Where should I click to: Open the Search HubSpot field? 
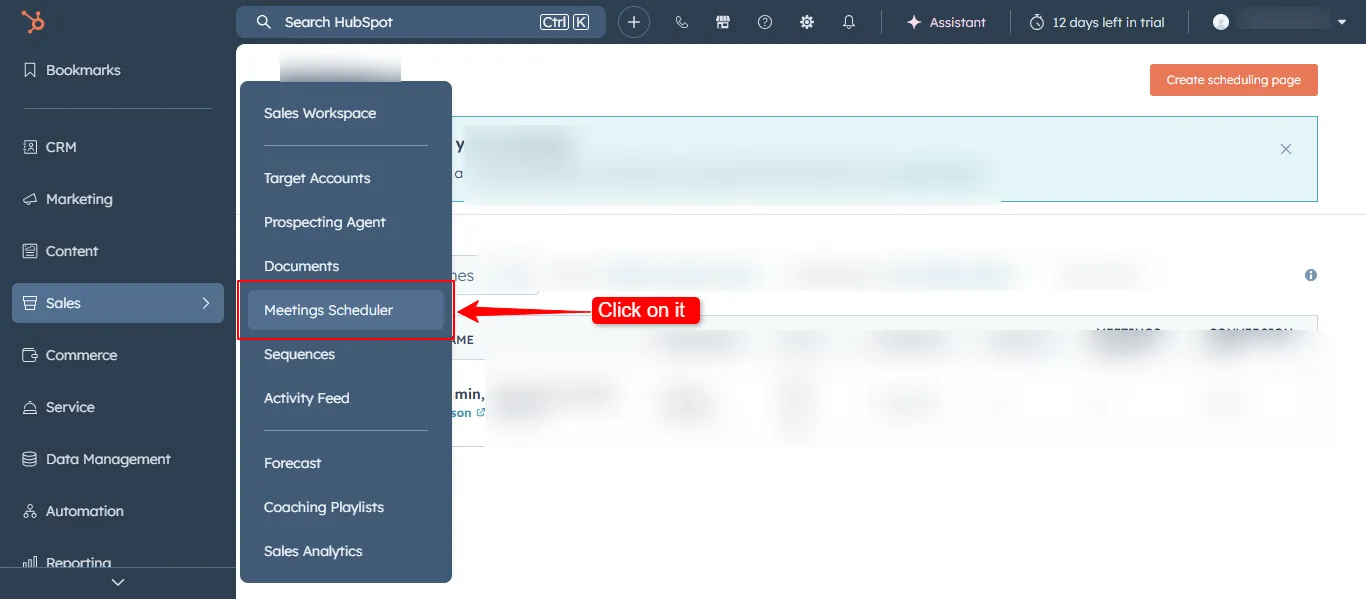coord(421,22)
